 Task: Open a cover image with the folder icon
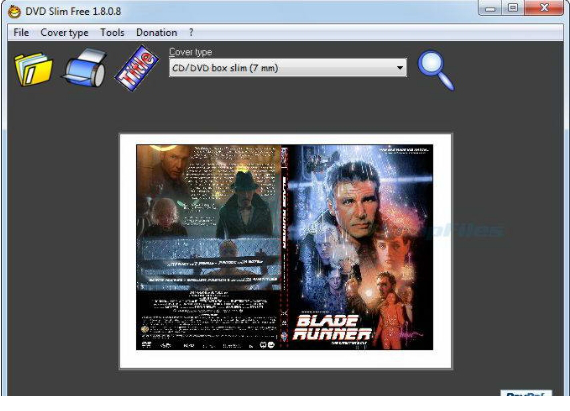tap(33, 69)
